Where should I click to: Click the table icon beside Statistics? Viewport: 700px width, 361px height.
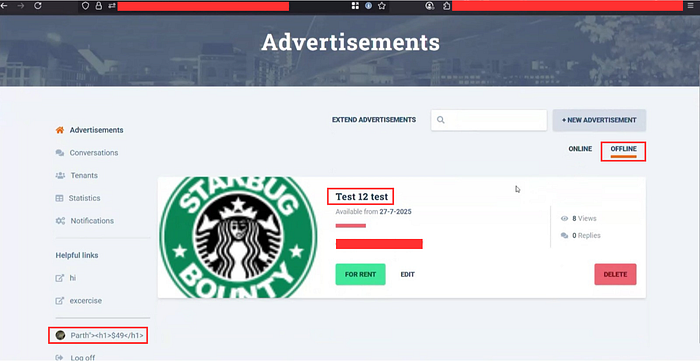(59, 198)
